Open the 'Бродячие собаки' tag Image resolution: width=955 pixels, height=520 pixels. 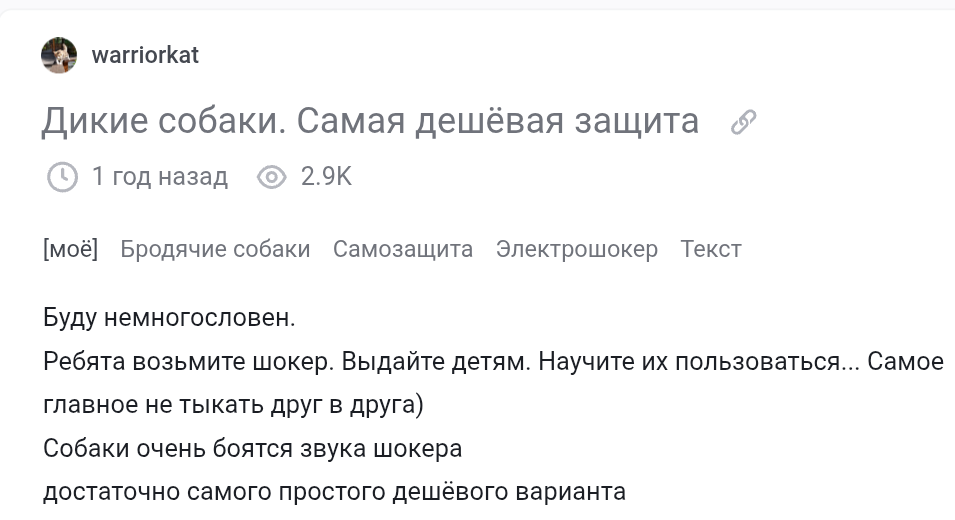tap(215, 249)
